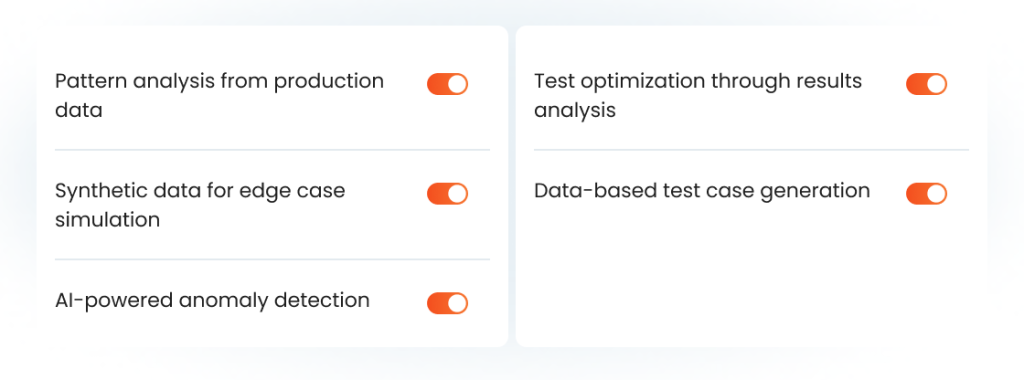Click the gray background above the cards
This screenshot has height=380, width=1024.
coord(512,12)
